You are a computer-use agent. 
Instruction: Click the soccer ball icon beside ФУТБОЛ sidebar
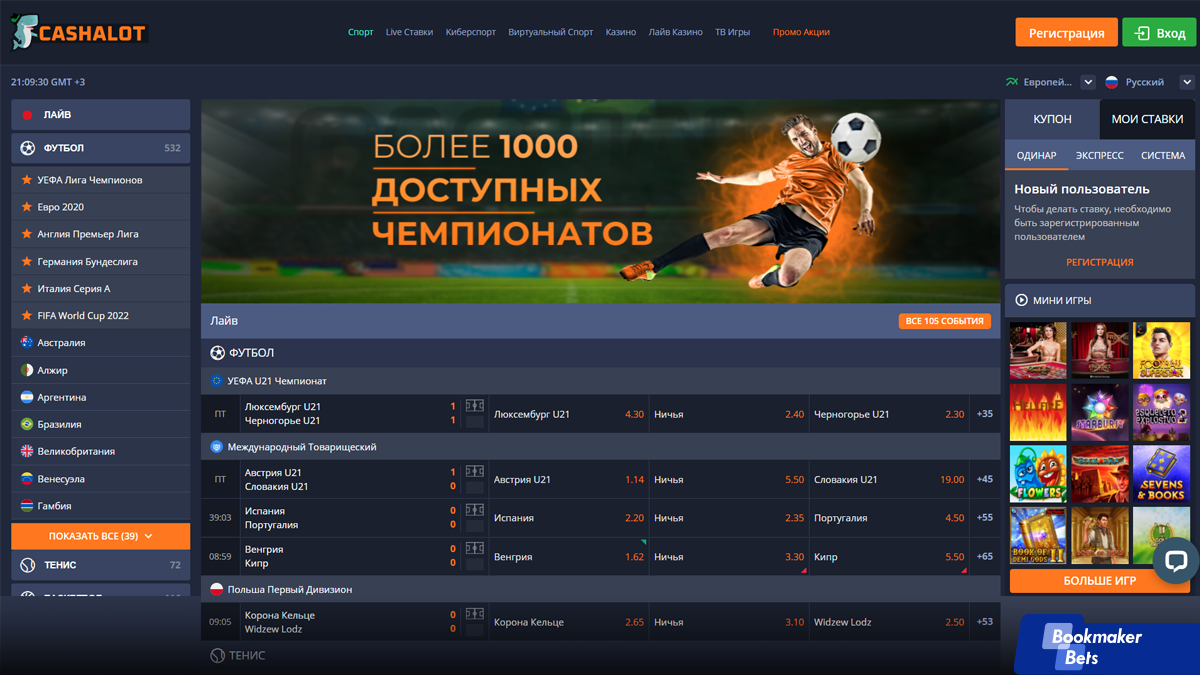click(27, 148)
